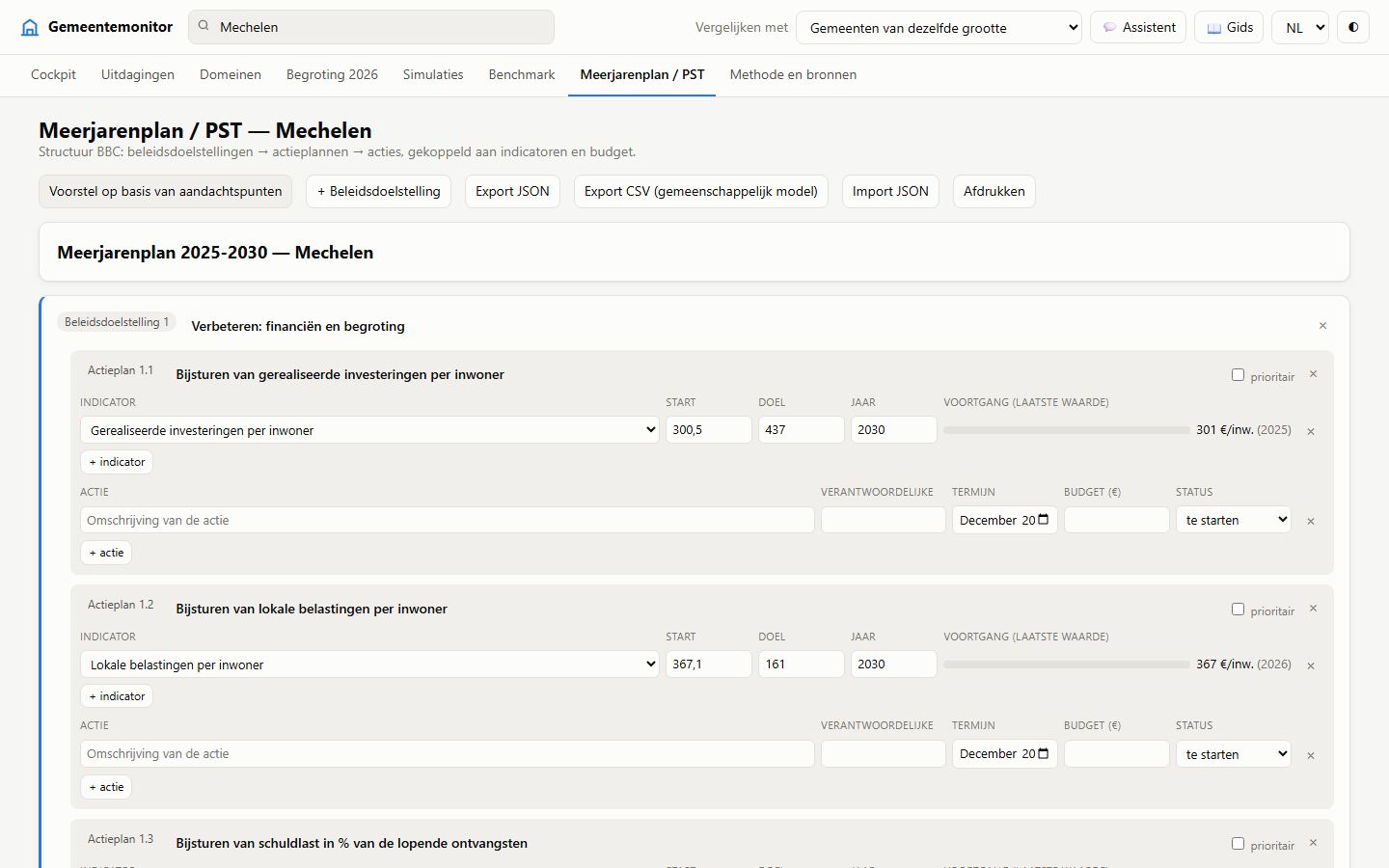Delete Actieplan 1.3 using its × icon
The height and width of the screenshot is (868, 1389).
1313,843
